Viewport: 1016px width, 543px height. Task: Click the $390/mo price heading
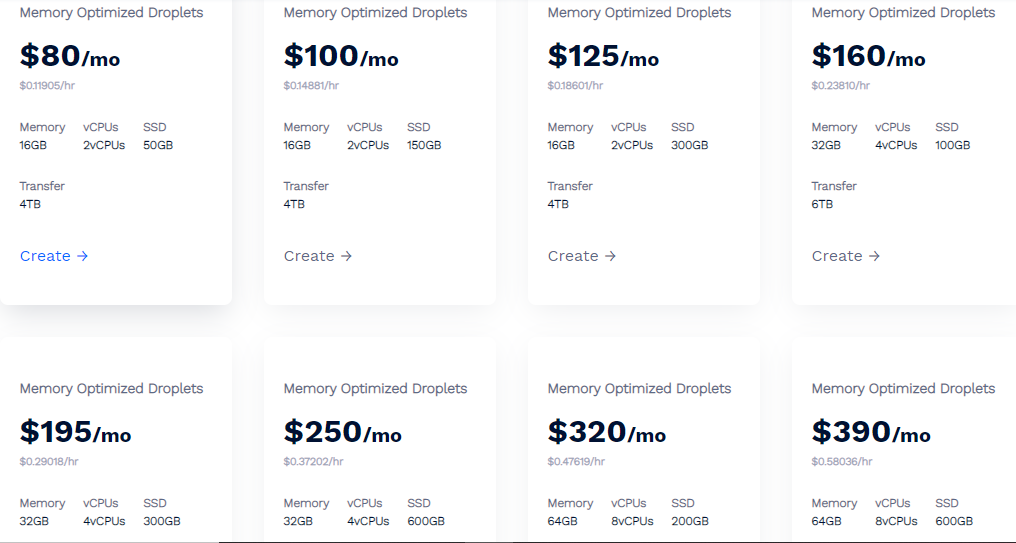[871, 432]
